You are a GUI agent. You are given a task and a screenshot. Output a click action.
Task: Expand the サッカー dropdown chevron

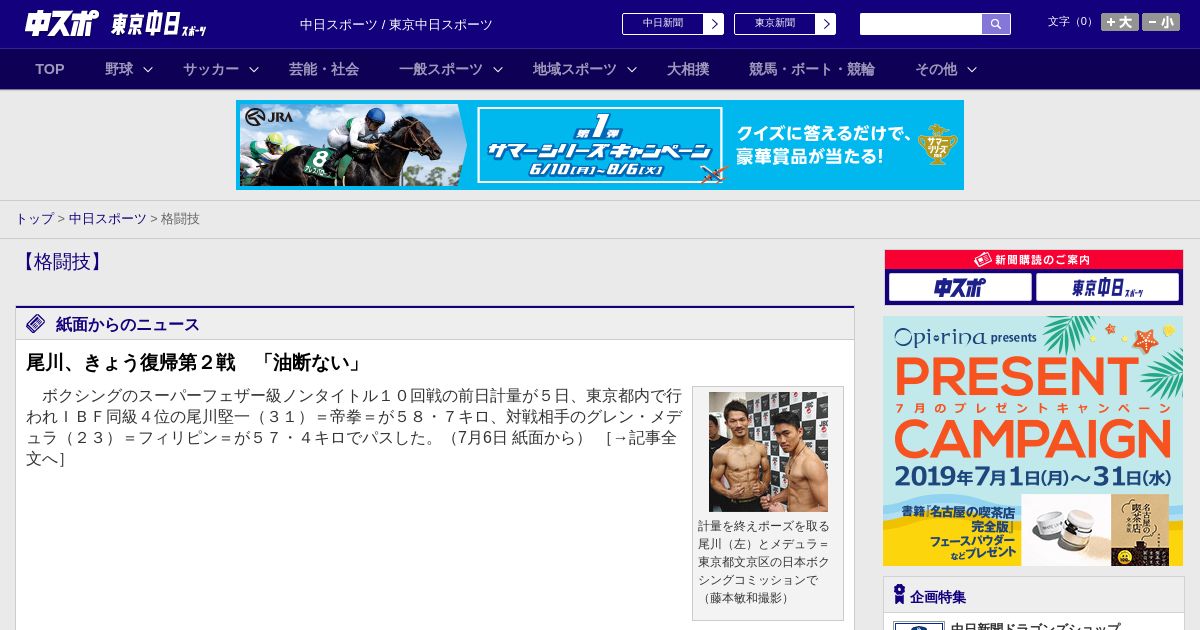pos(254,70)
